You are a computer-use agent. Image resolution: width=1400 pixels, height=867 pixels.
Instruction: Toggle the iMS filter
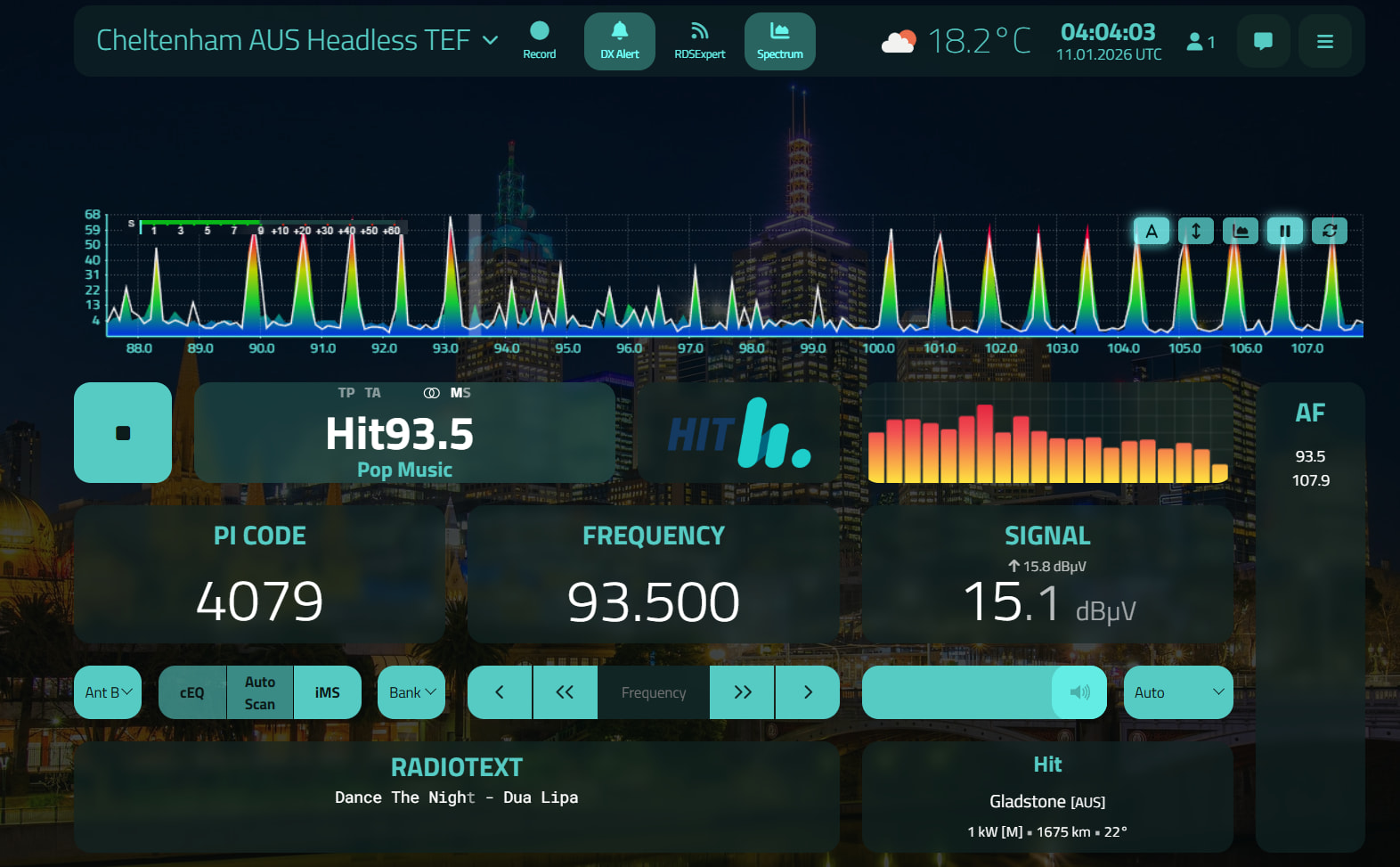pyautogui.click(x=327, y=692)
